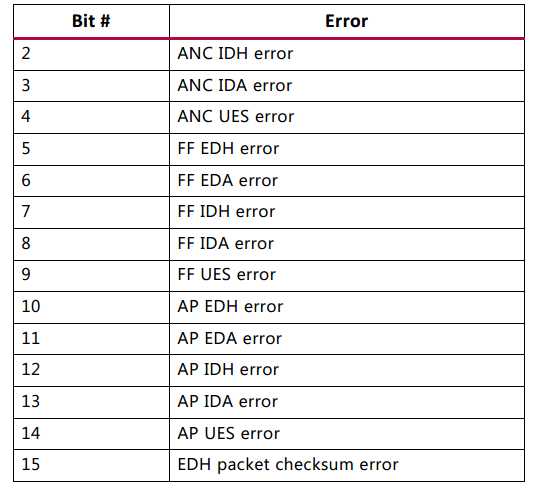Click the 'AP IDH error' text
Viewport: 537px width, 492px height.
point(228,370)
